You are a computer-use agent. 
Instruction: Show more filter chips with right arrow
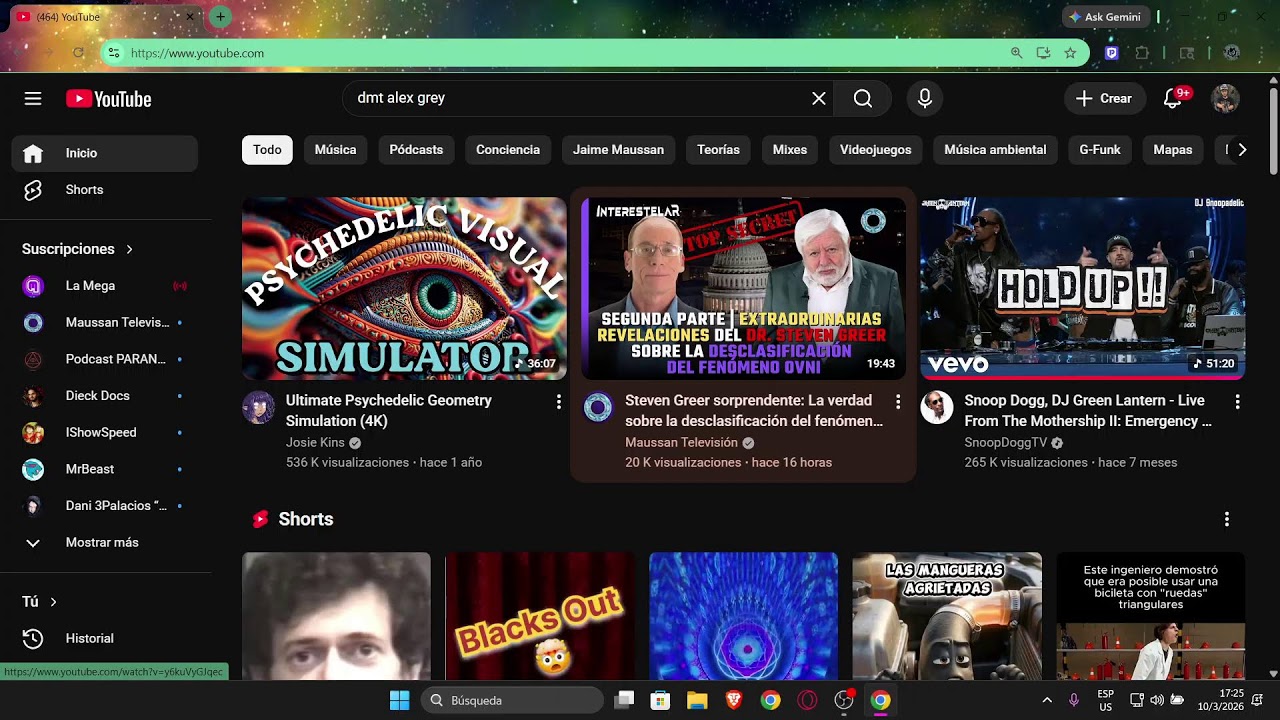point(1242,150)
